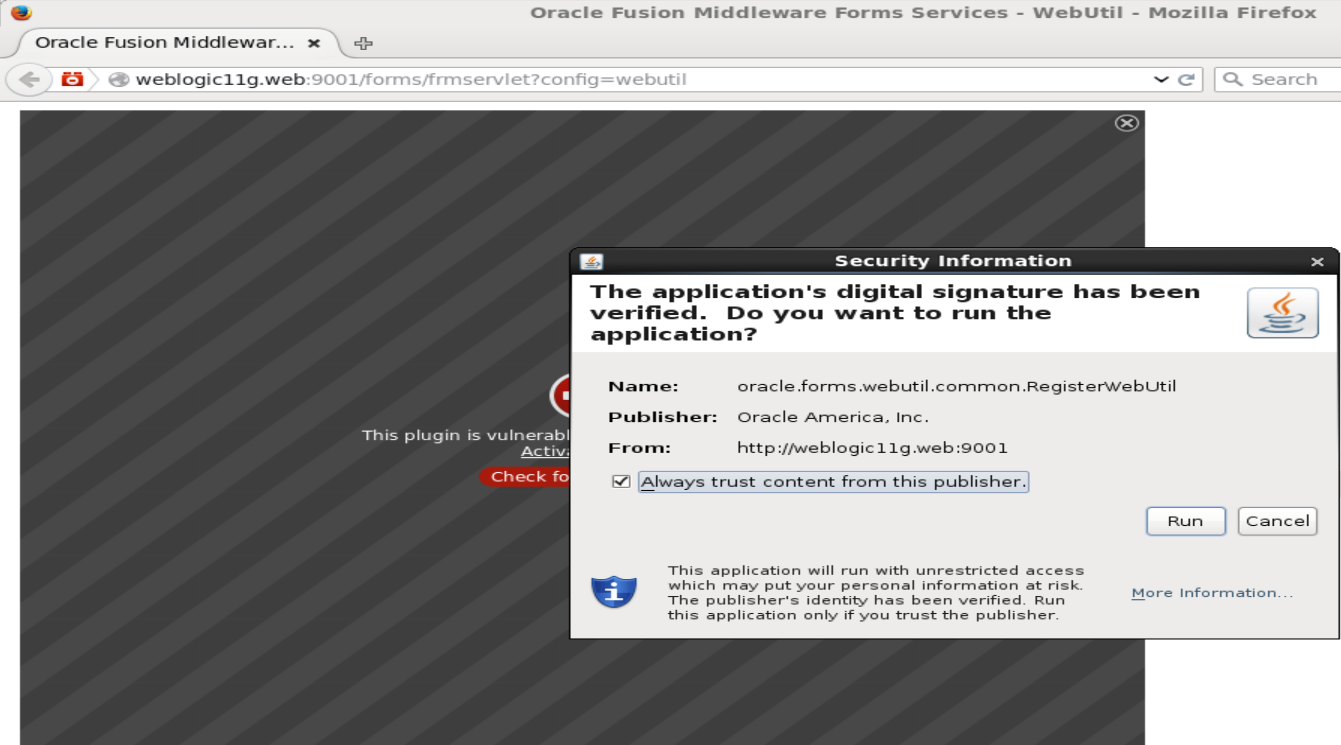The width and height of the screenshot is (1341, 745).
Task: Open the More Information link
Action: click(1212, 593)
